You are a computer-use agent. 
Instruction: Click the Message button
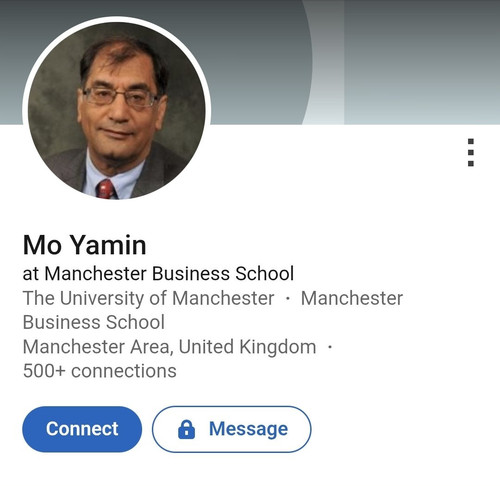click(232, 429)
